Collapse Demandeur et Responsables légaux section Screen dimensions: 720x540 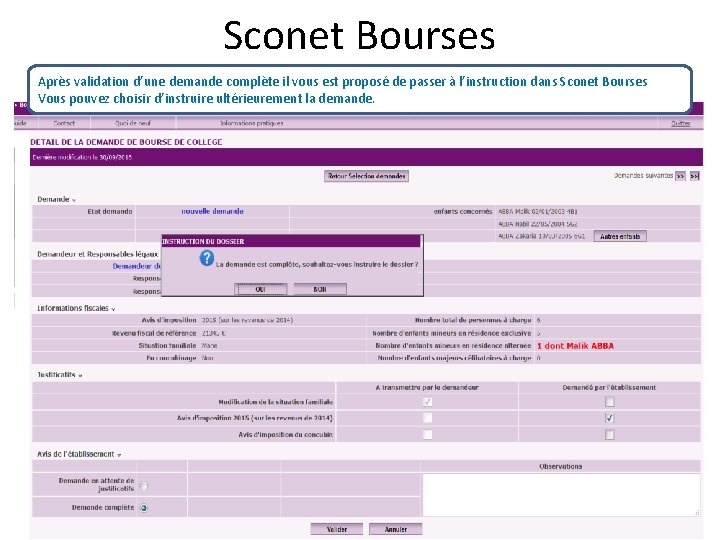pos(97,254)
